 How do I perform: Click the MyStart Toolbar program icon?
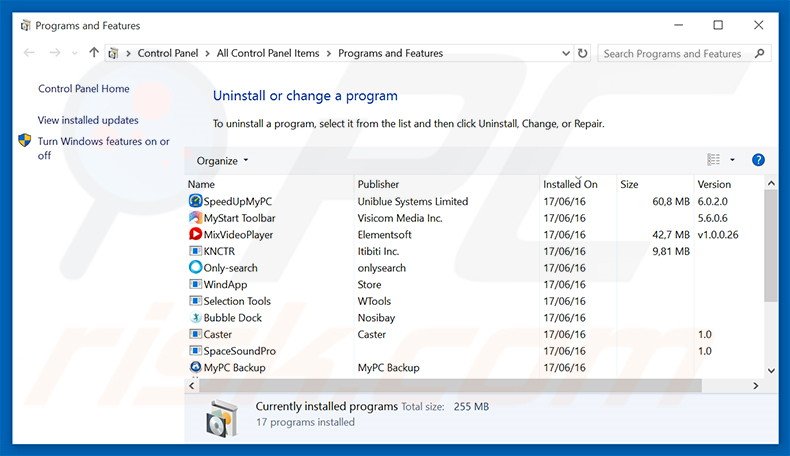(195, 218)
